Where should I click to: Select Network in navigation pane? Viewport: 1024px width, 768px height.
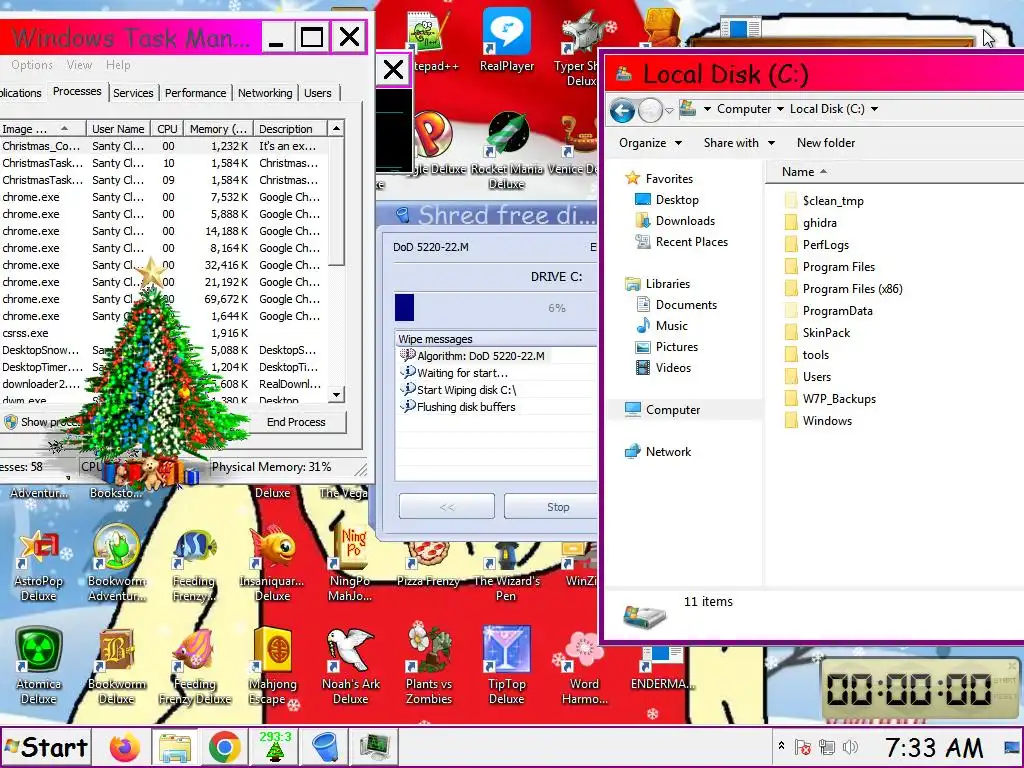pyautogui.click(x=668, y=452)
